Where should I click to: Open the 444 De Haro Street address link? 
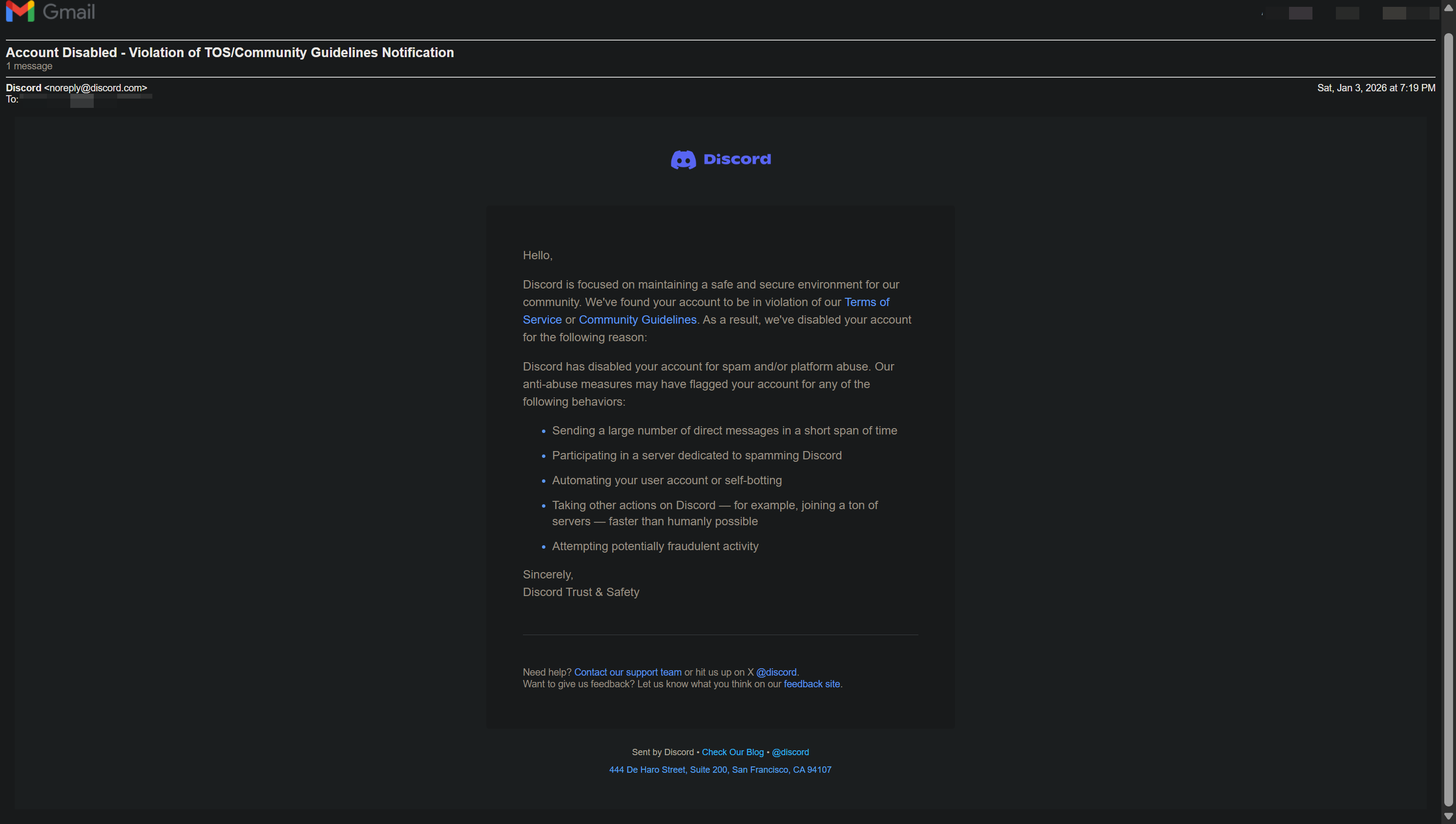[x=720, y=770]
